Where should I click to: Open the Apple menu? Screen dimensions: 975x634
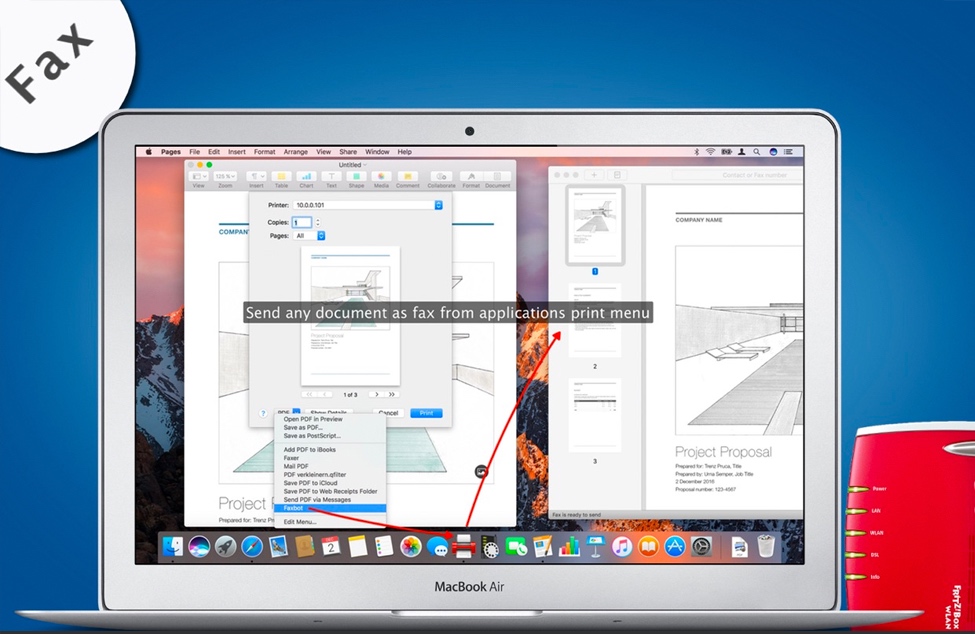[149, 152]
